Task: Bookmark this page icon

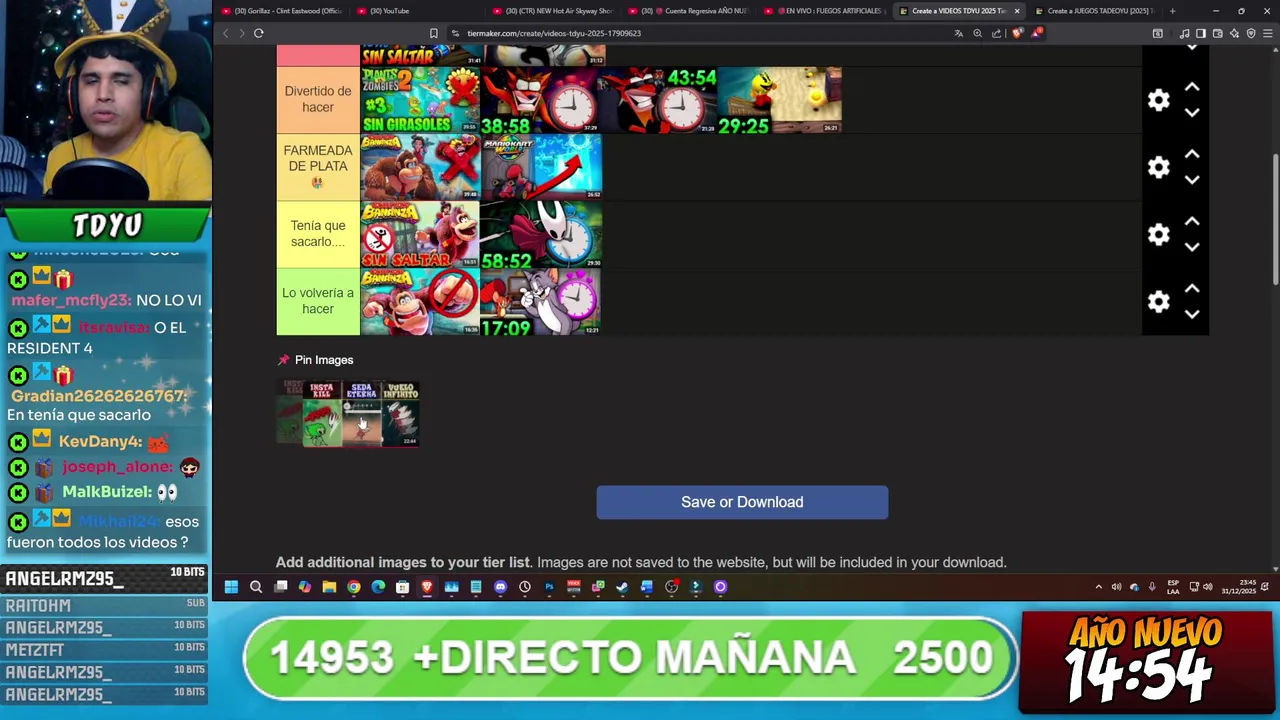Action: tap(433, 33)
